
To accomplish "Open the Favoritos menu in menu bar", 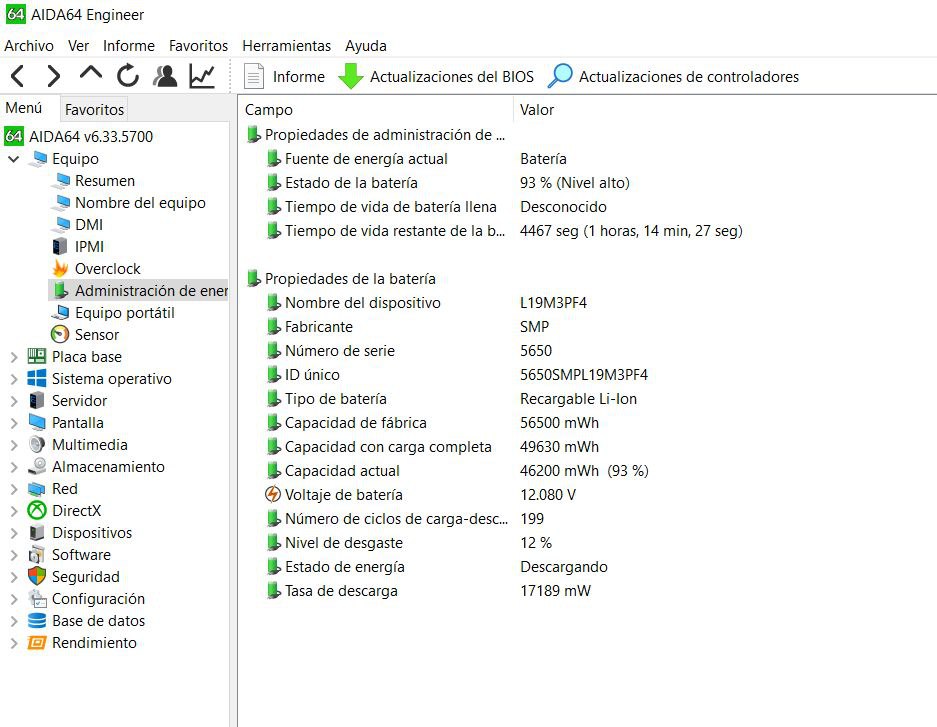I will click(198, 45).
